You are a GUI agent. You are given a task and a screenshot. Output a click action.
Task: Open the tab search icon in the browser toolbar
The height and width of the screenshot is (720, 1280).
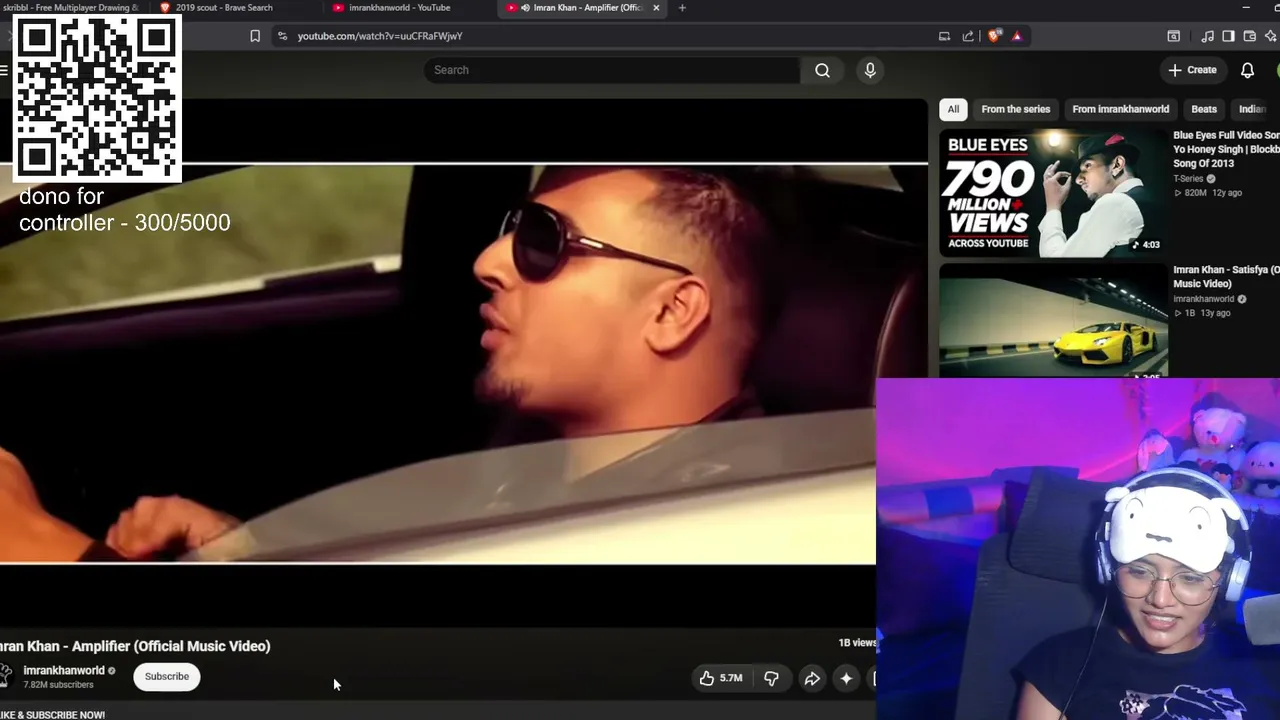[x=1174, y=36]
